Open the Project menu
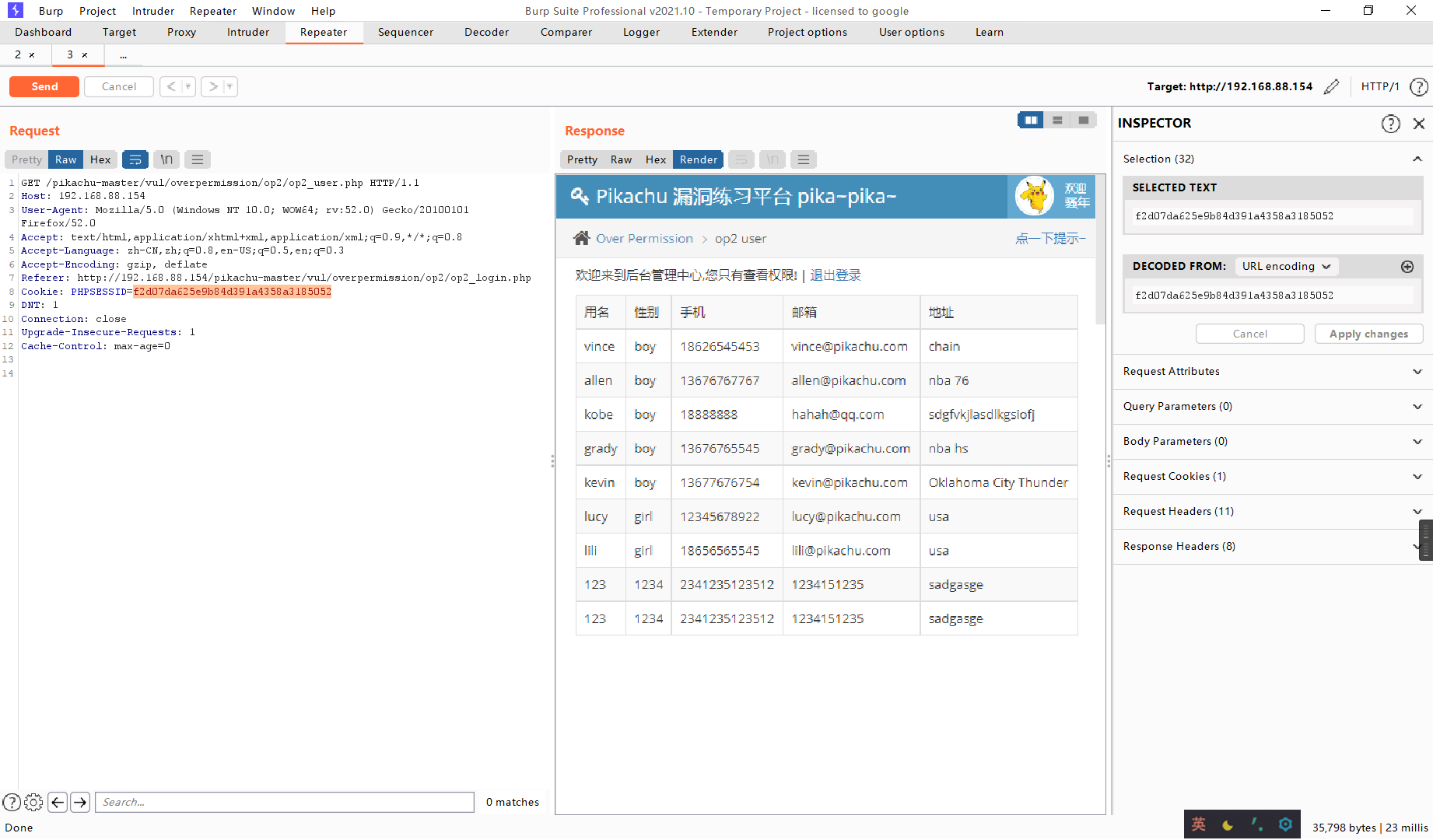Screen dimensions: 1433x840 [98, 11]
